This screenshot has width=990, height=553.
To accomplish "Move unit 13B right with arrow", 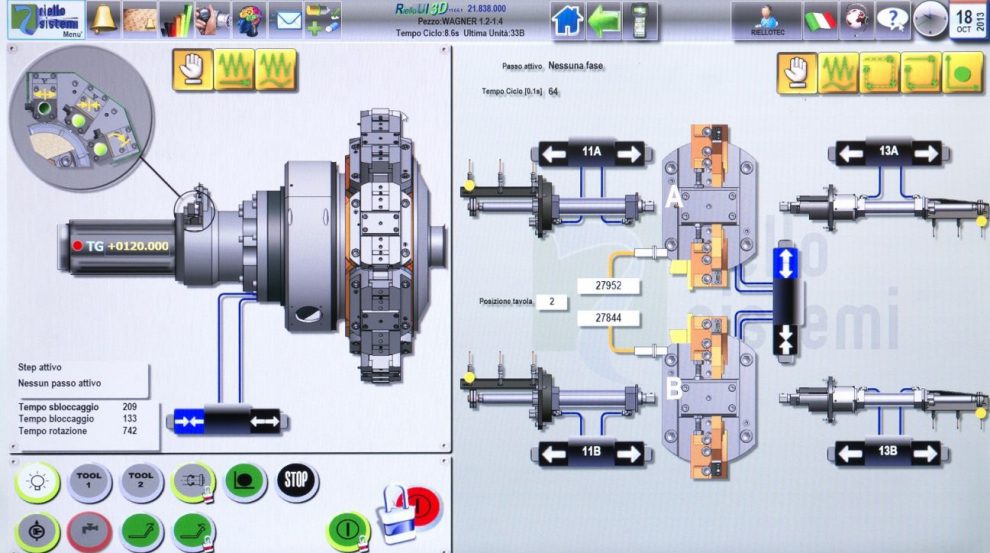I will pos(925,453).
